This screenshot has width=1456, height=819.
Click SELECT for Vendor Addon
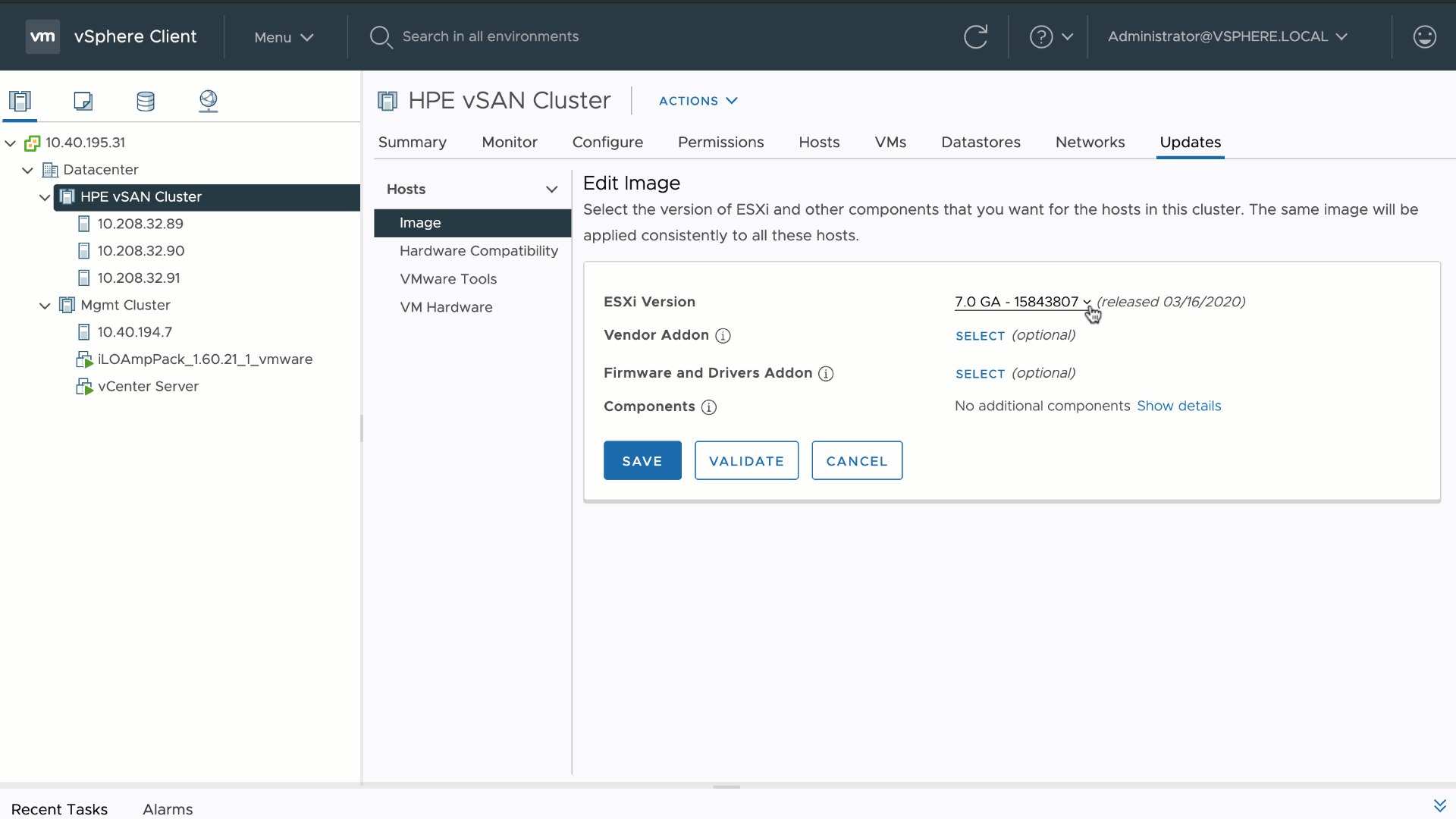(x=980, y=336)
